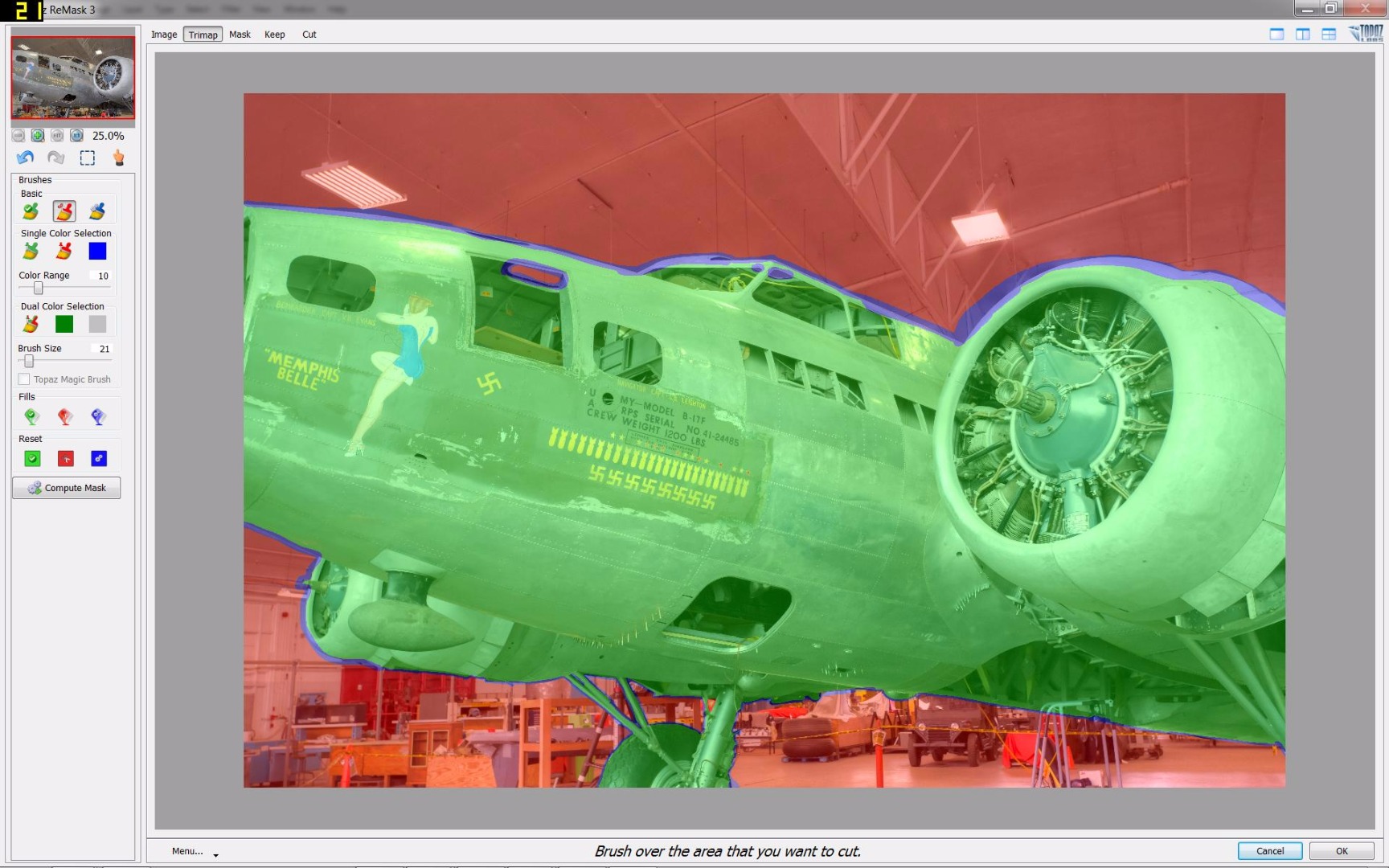1389x868 pixels.
Task: Click the navigator preview thumbnail
Action: pyautogui.click(x=72, y=77)
